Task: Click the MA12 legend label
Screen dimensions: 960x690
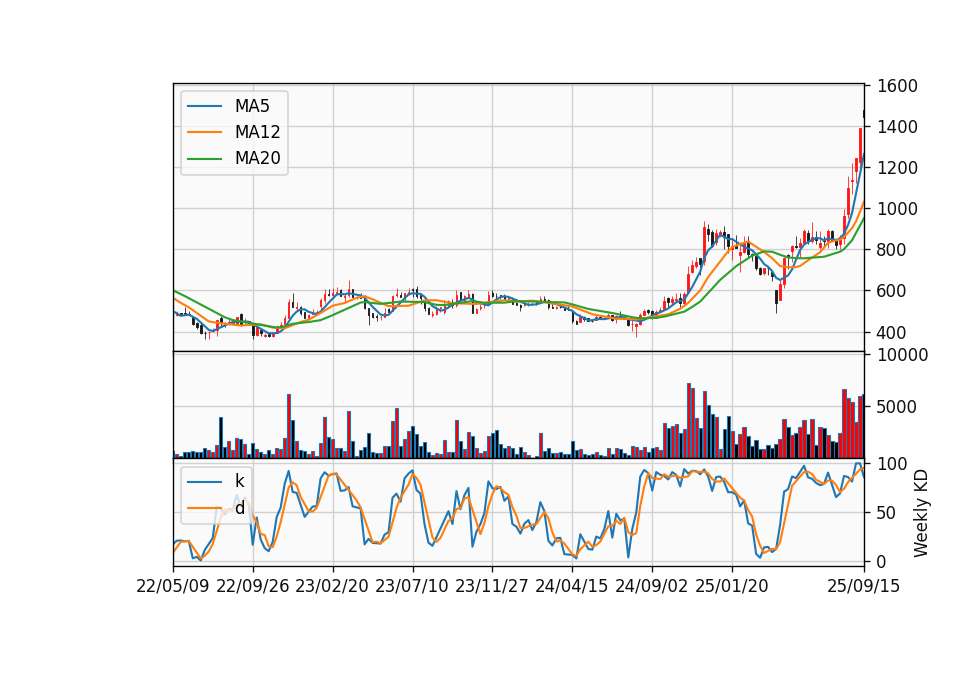Action: pos(257,132)
